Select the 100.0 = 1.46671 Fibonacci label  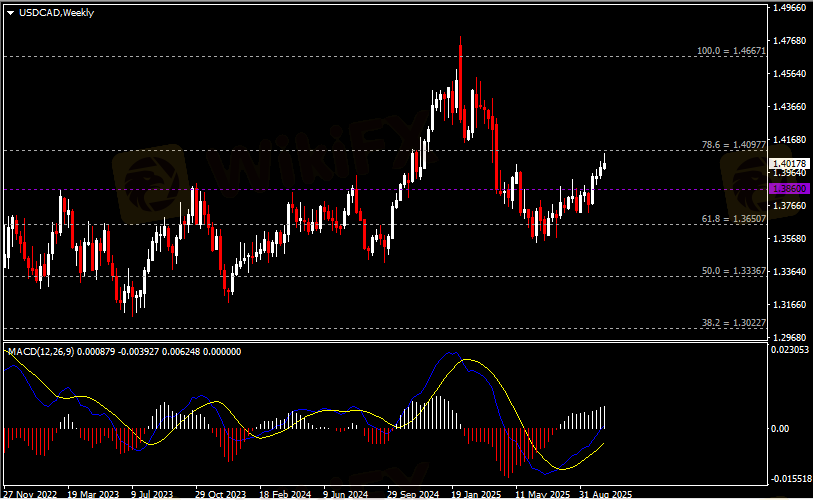(x=730, y=50)
